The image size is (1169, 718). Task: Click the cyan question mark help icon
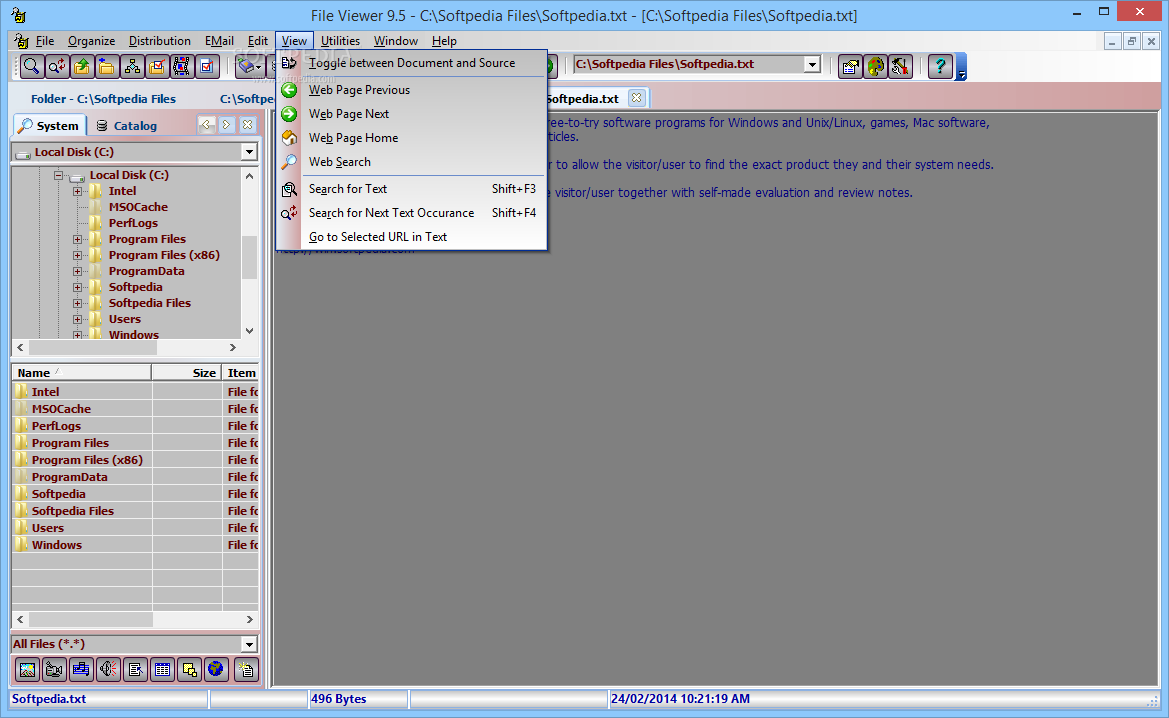click(x=940, y=66)
